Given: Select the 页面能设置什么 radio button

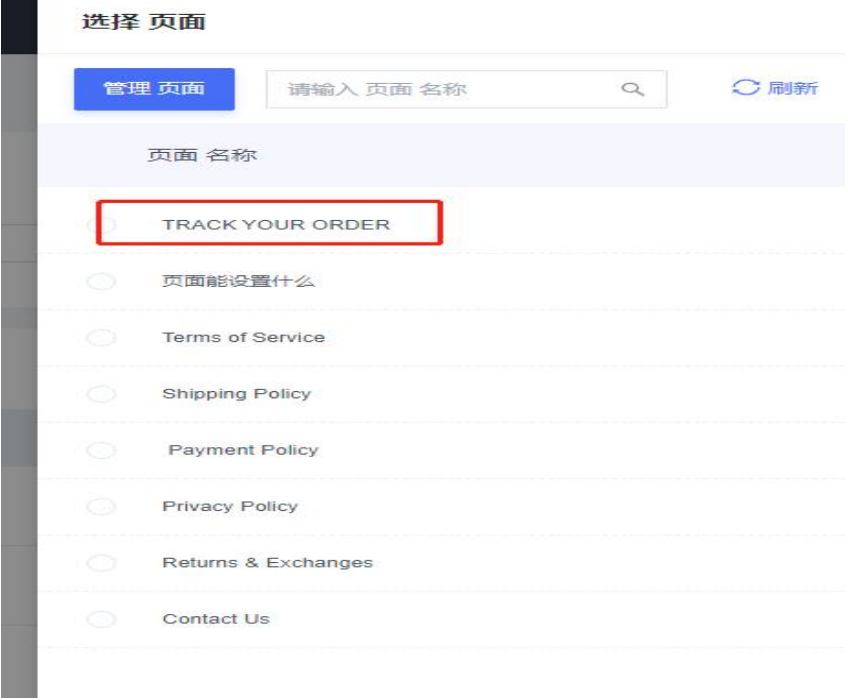Looking at the screenshot, I should [102, 282].
